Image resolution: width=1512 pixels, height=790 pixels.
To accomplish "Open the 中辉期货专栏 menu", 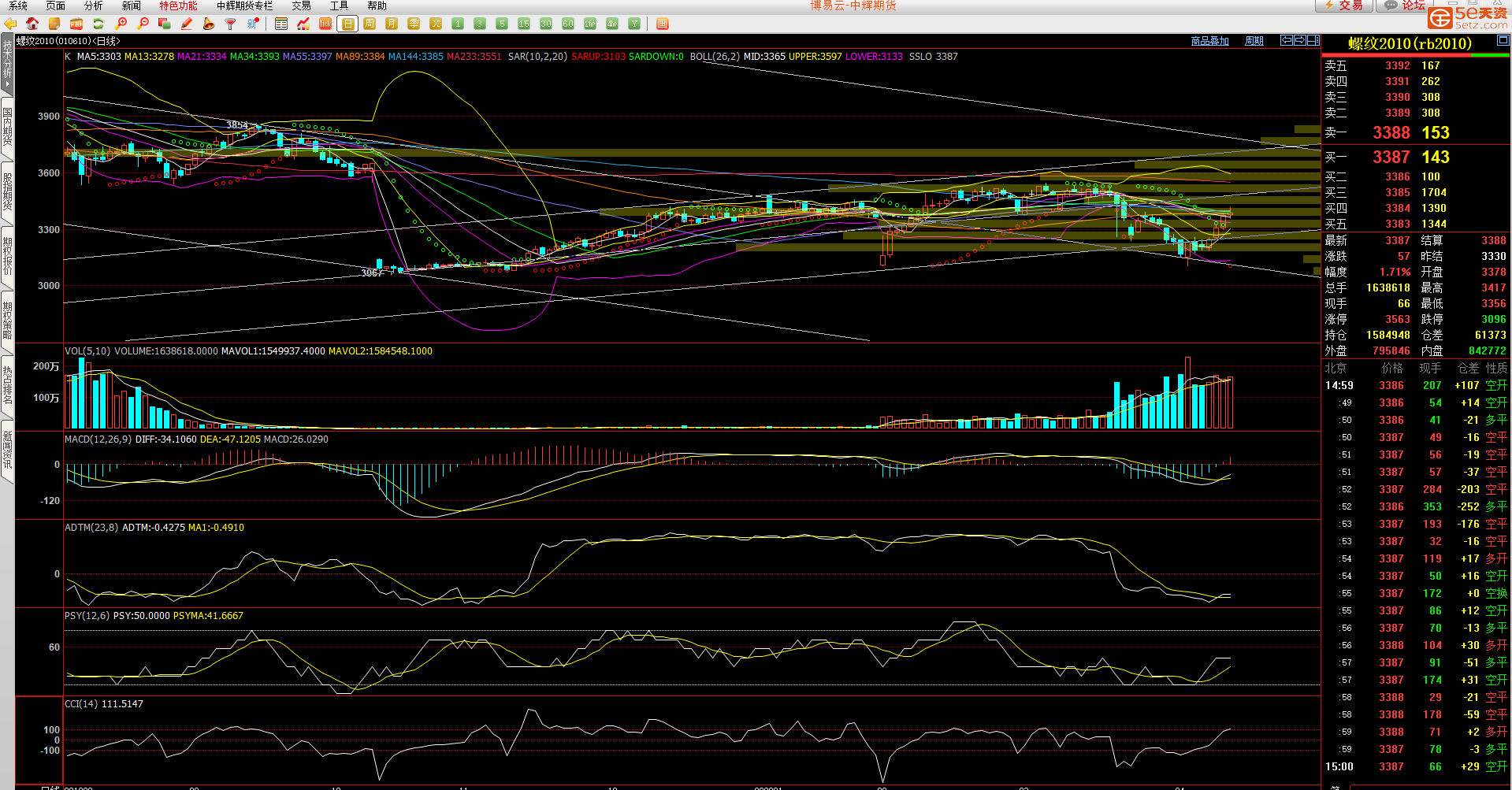I will [x=244, y=6].
